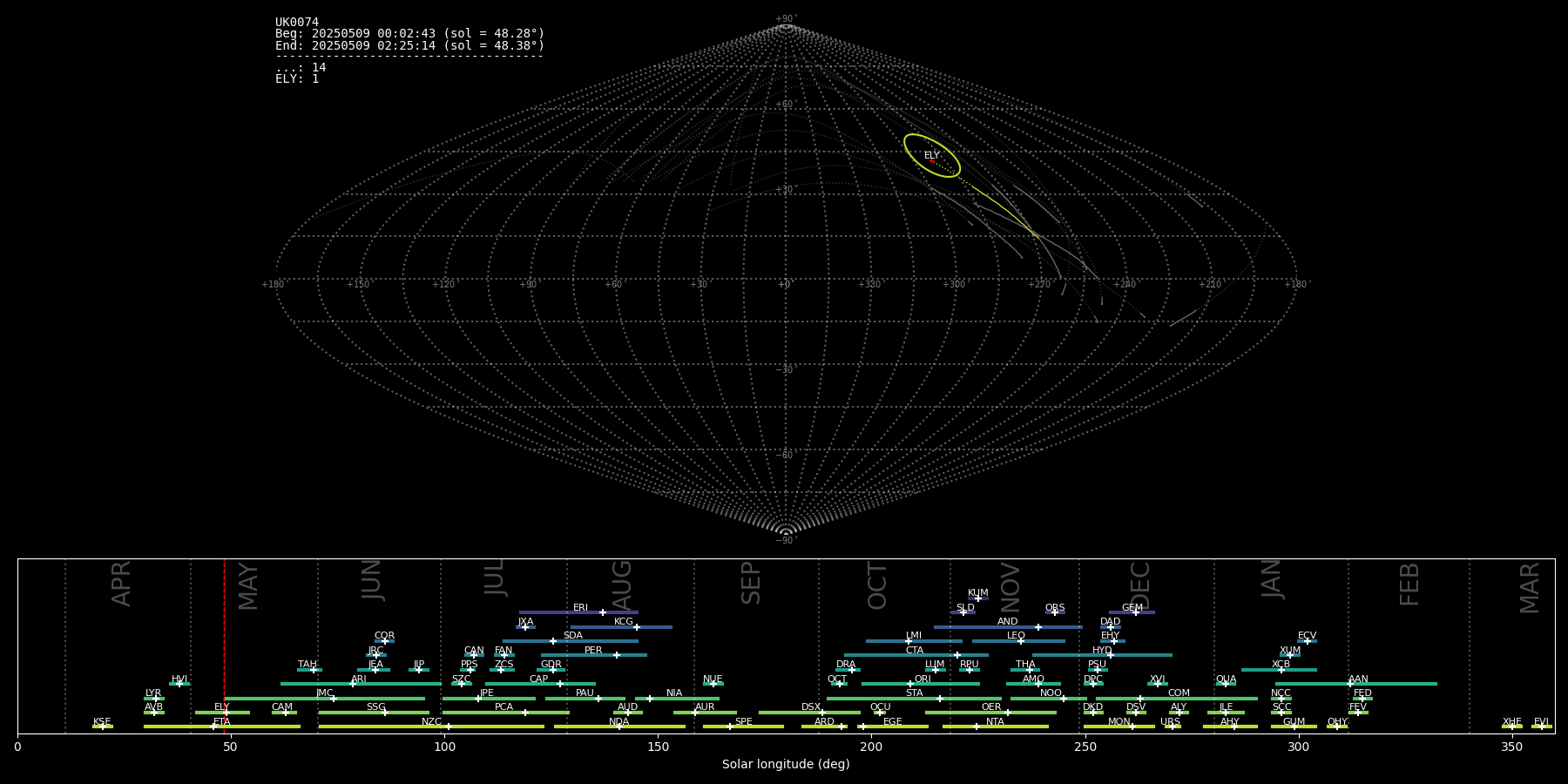
Task: Click the MAY month label
Action: [x=248, y=586]
